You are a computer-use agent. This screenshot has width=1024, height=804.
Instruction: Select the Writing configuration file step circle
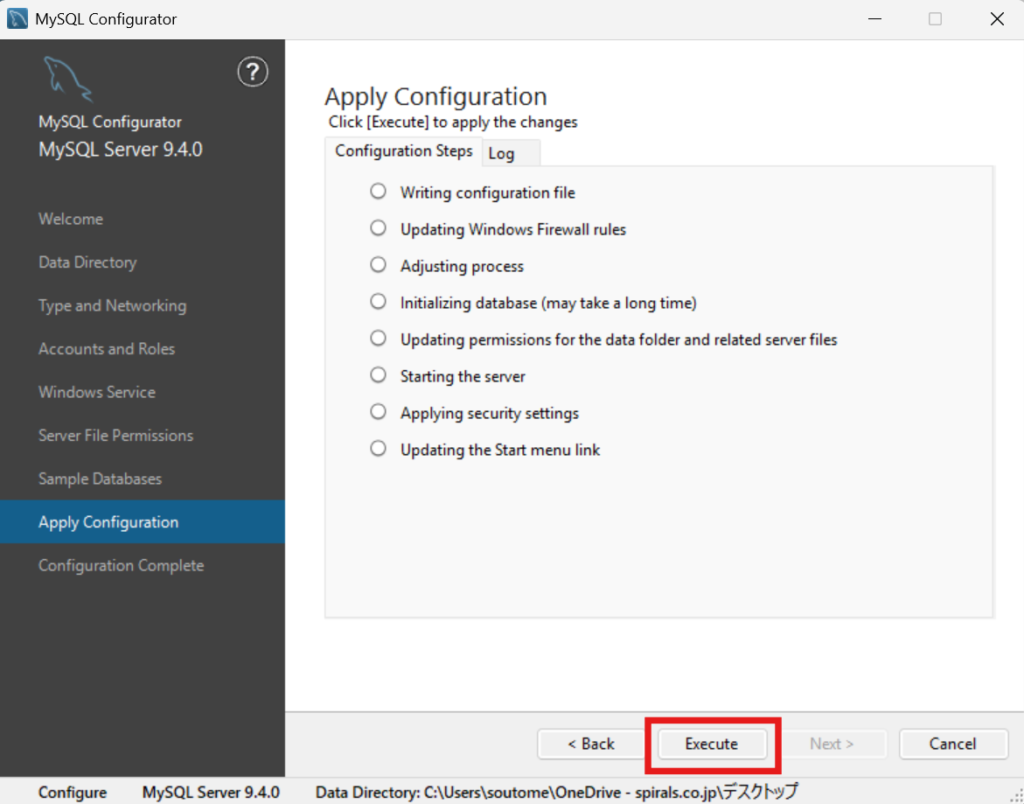pyautogui.click(x=378, y=191)
